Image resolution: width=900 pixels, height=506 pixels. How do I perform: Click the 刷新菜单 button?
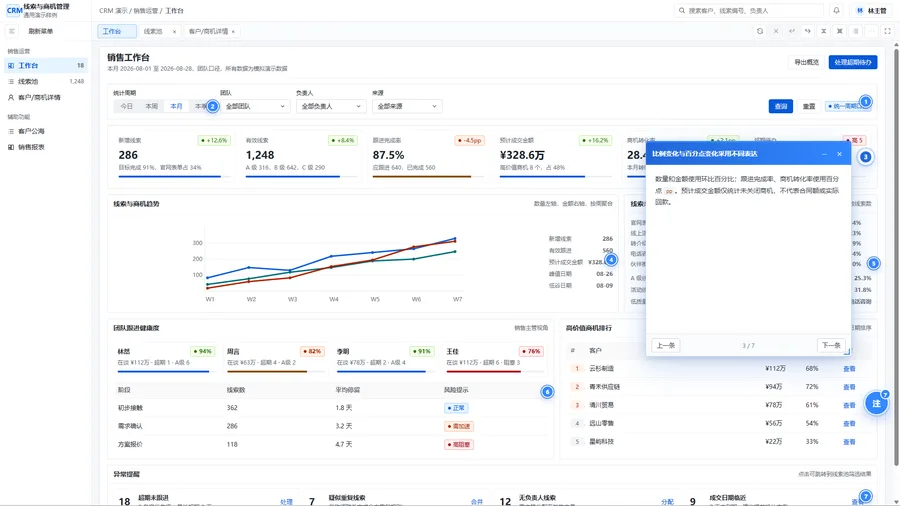click(x=41, y=31)
